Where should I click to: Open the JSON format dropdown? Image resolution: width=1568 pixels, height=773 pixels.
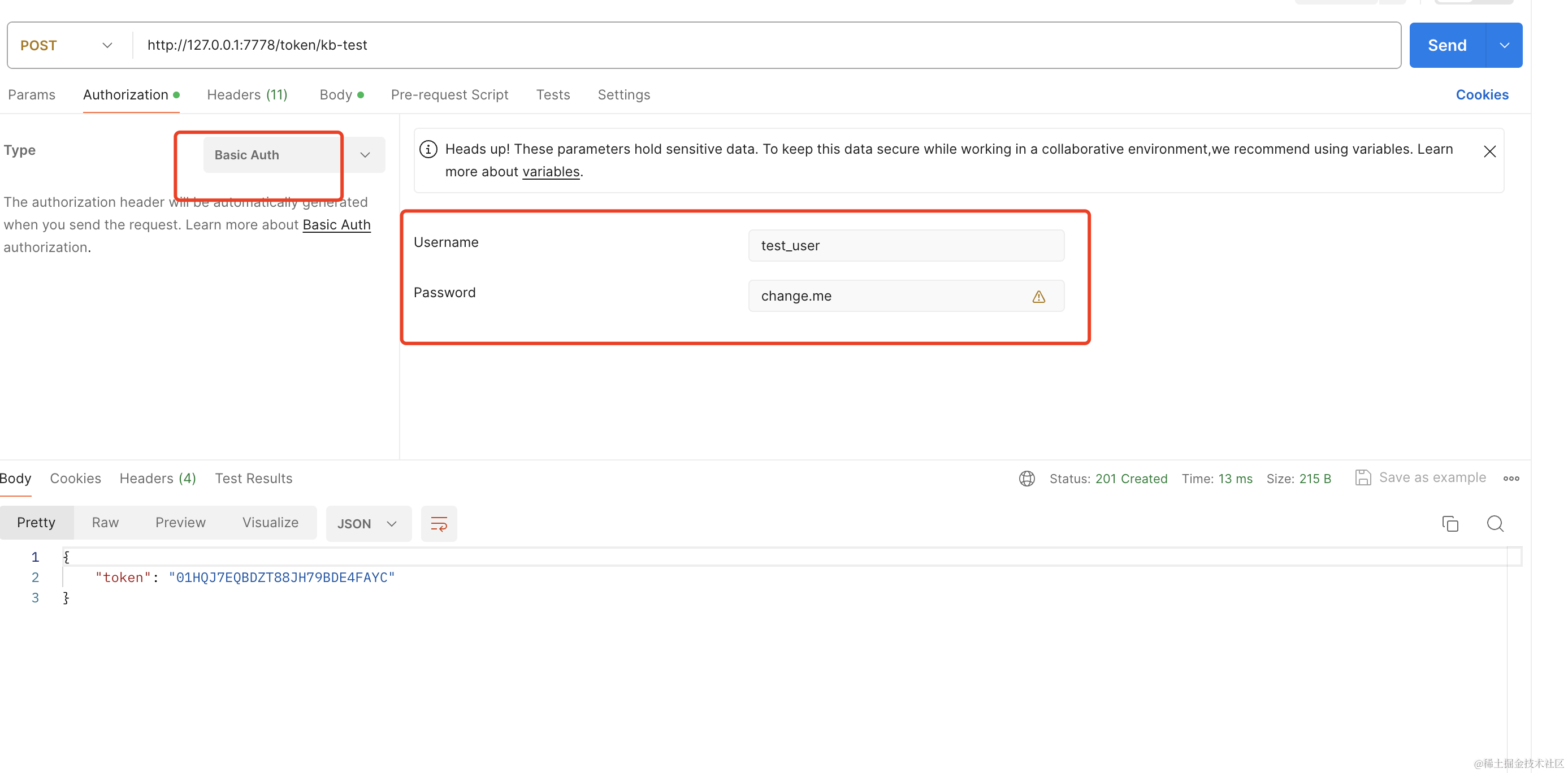(367, 523)
